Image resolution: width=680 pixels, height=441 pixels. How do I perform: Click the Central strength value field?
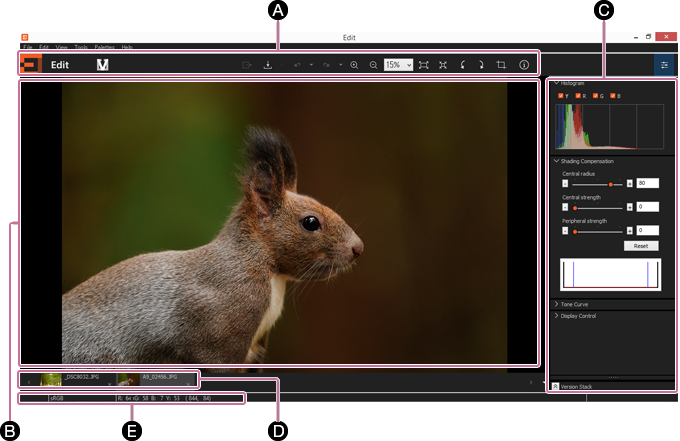tap(647, 207)
